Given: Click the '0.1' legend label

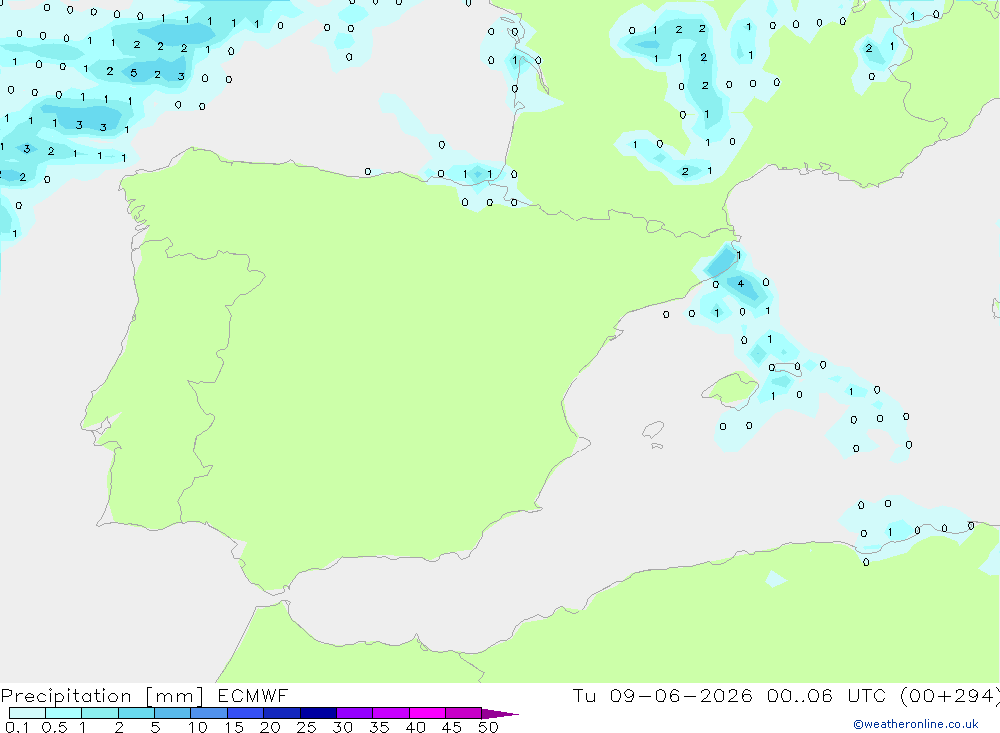Looking at the screenshot, I should [x=17, y=727].
